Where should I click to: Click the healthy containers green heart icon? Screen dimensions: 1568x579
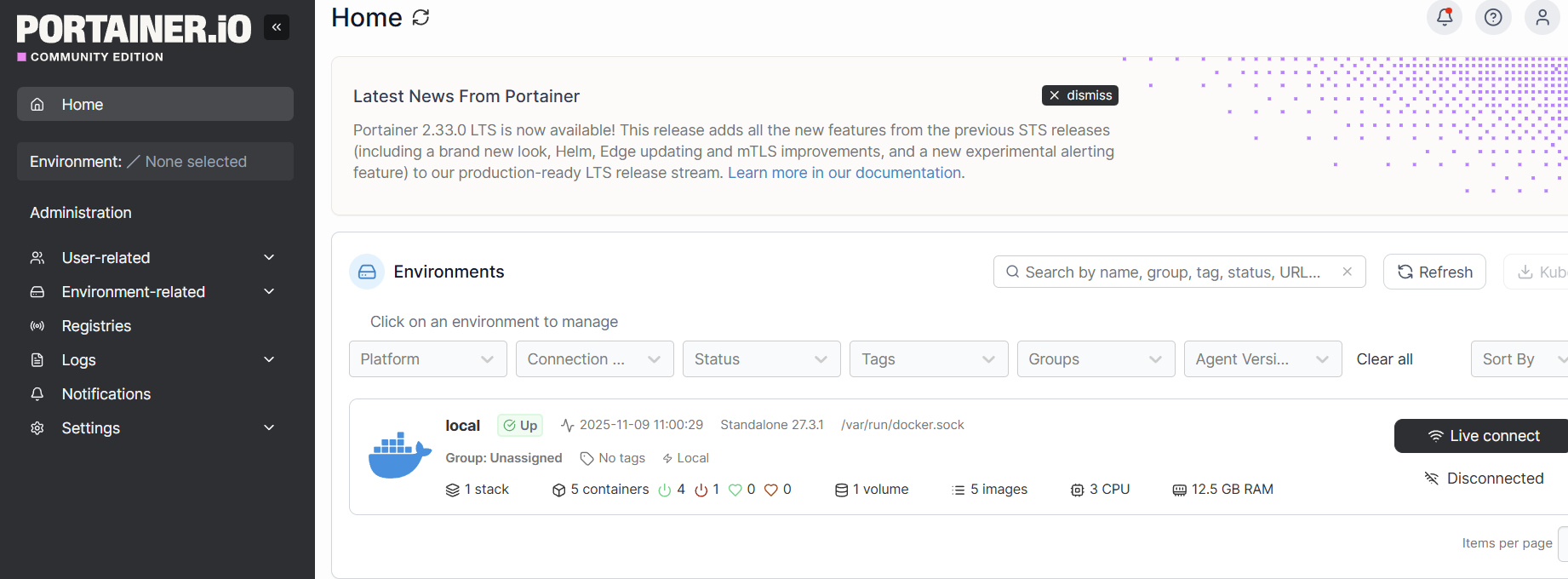[735, 490]
